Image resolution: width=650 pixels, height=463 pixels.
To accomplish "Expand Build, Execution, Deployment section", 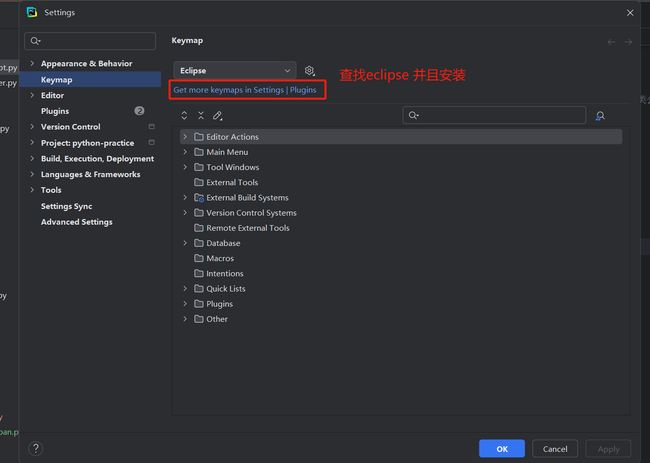I will tap(32, 158).
